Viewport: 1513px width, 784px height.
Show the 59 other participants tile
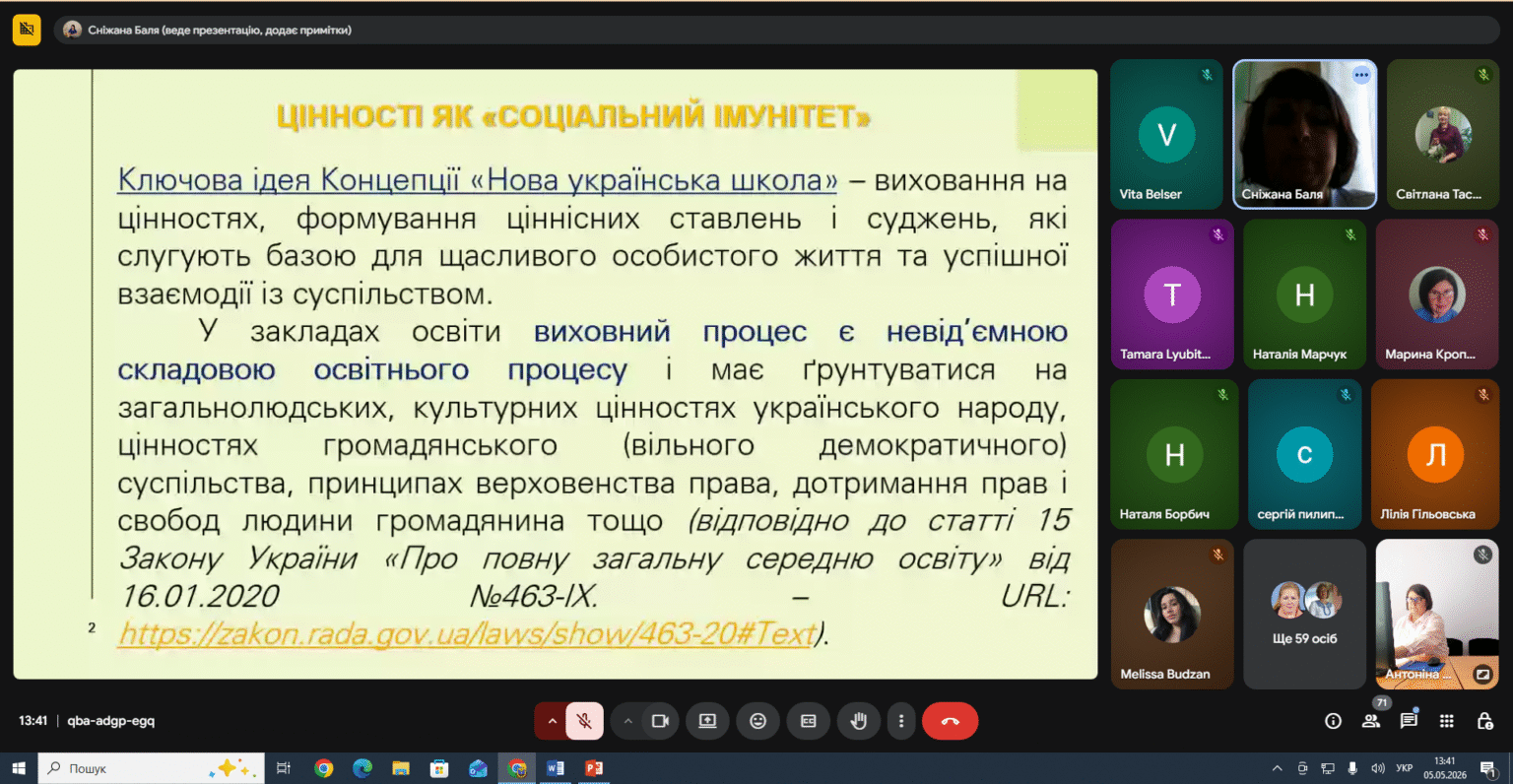coord(1304,614)
